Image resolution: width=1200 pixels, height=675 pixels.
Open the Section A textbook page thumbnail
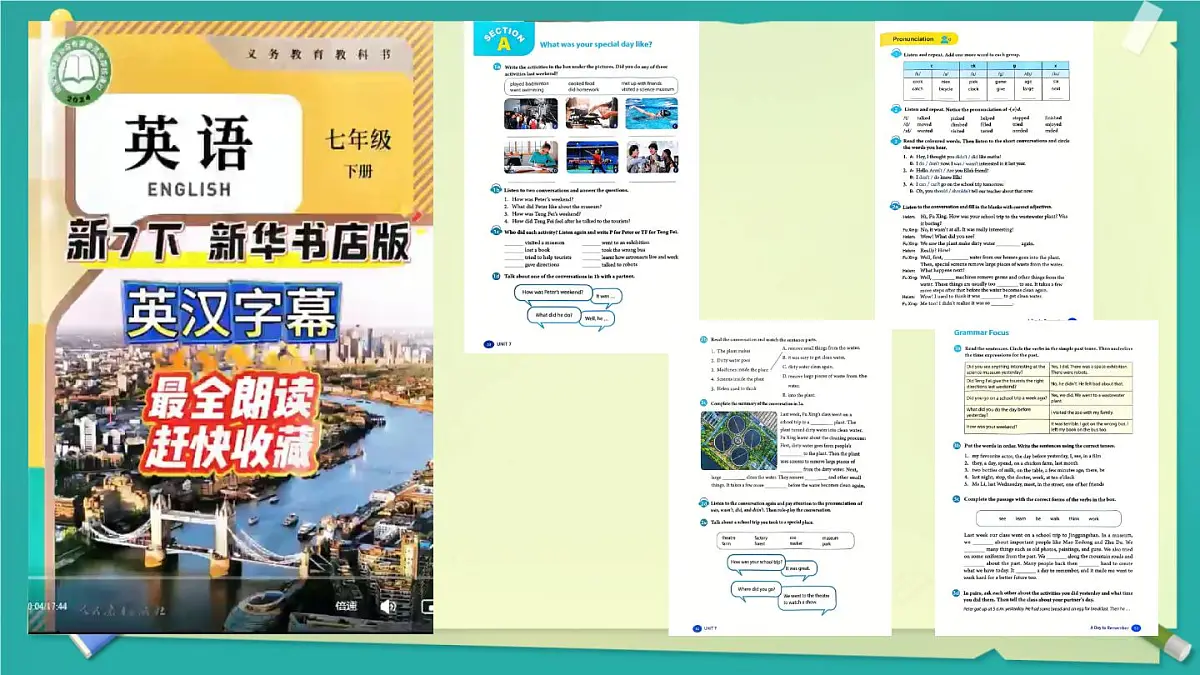tap(581, 187)
